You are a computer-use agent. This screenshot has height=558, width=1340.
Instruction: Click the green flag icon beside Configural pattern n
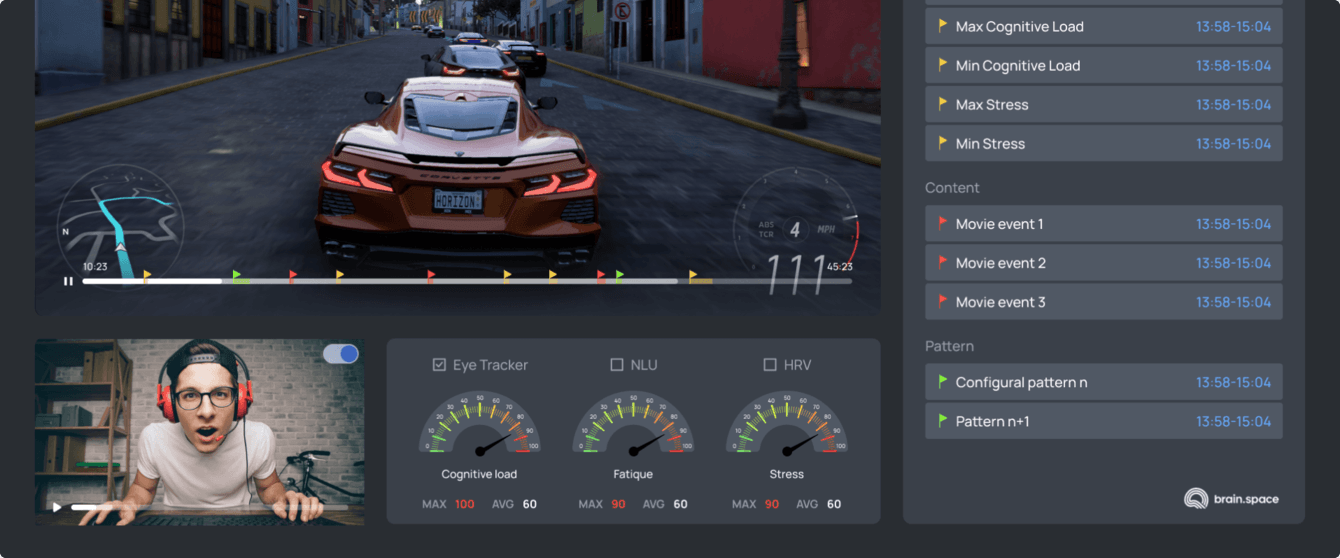tap(942, 381)
